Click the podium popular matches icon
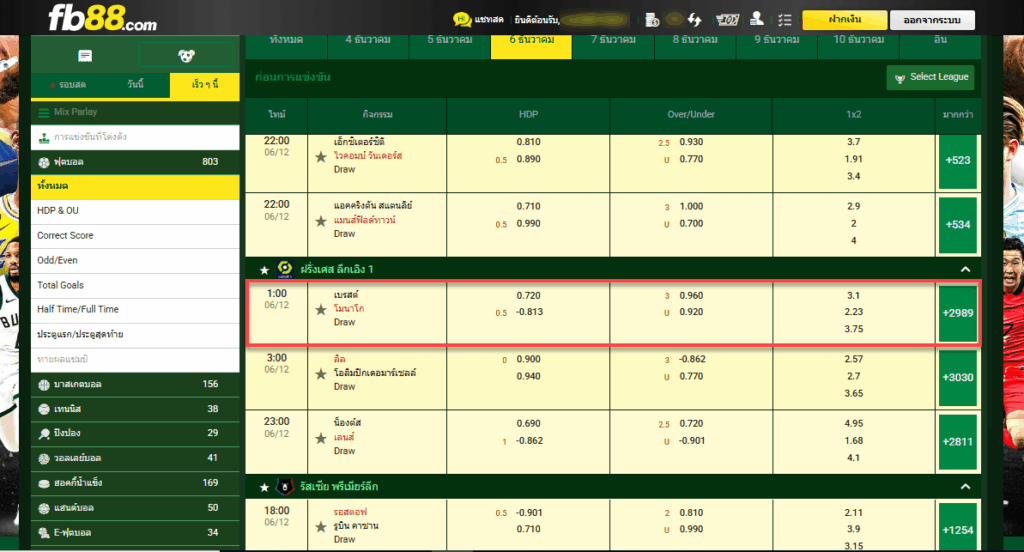This screenshot has width=1024, height=552. [x=44, y=137]
